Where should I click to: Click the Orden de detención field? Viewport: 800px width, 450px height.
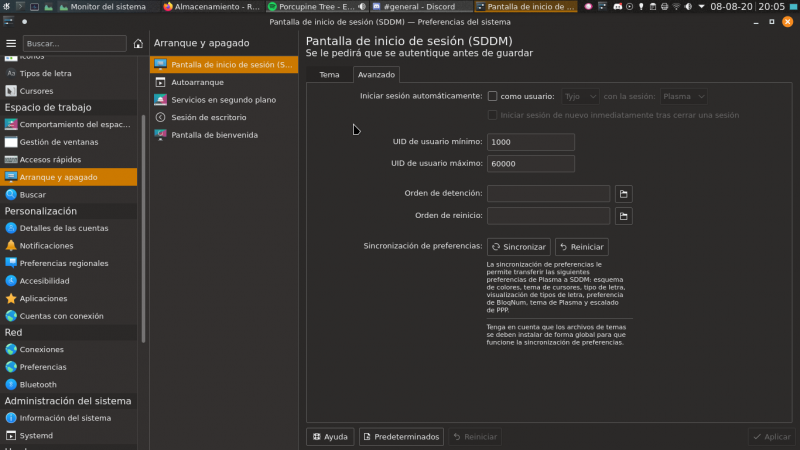pyautogui.click(x=548, y=194)
